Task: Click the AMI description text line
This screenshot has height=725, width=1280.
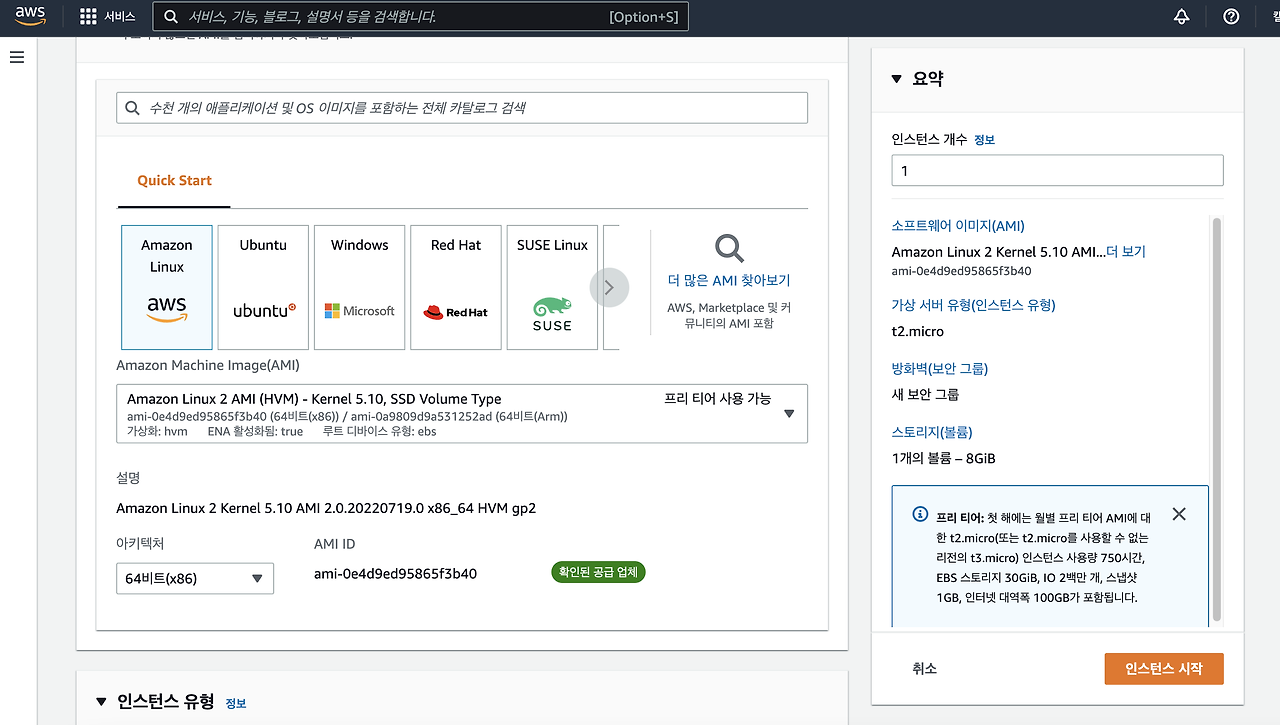Action: (x=326, y=509)
